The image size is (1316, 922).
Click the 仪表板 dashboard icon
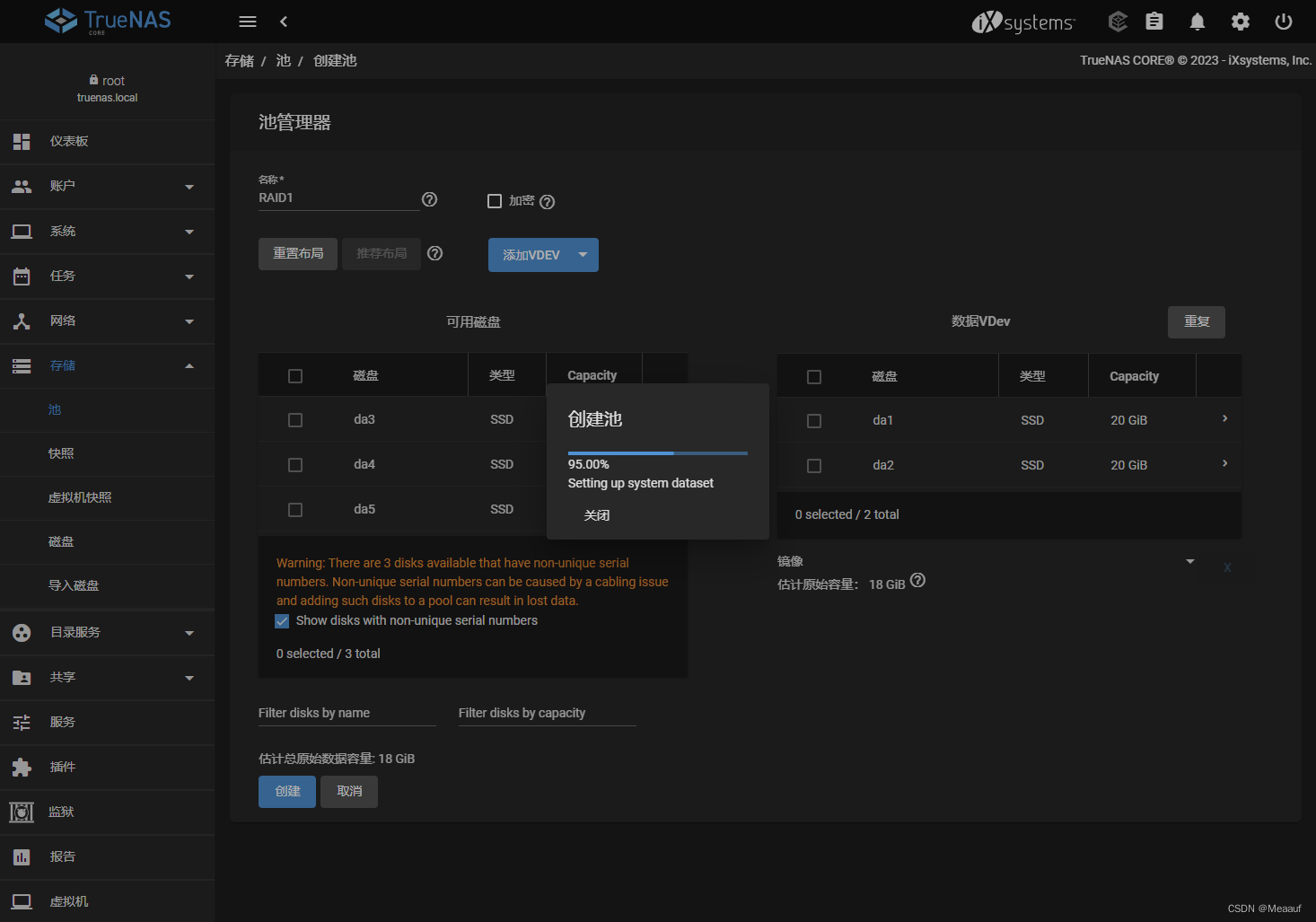[22, 142]
